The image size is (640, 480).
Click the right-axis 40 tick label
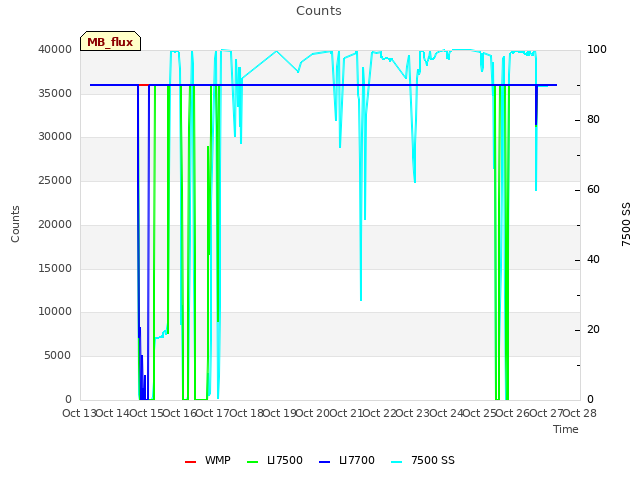(x=593, y=260)
